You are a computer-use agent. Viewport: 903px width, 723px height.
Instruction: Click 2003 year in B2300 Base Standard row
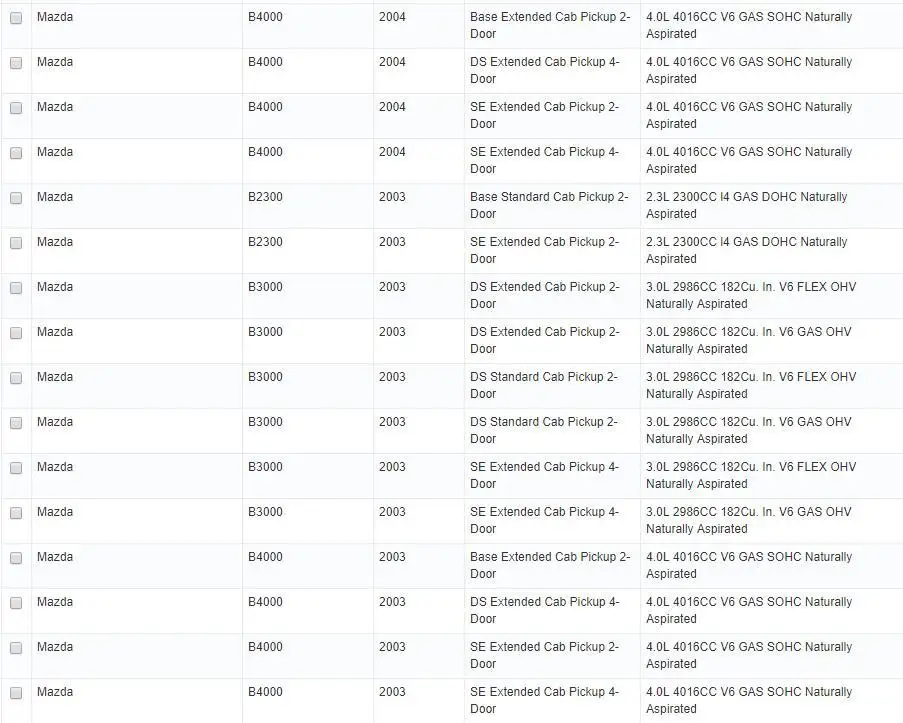[x=392, y=197]
